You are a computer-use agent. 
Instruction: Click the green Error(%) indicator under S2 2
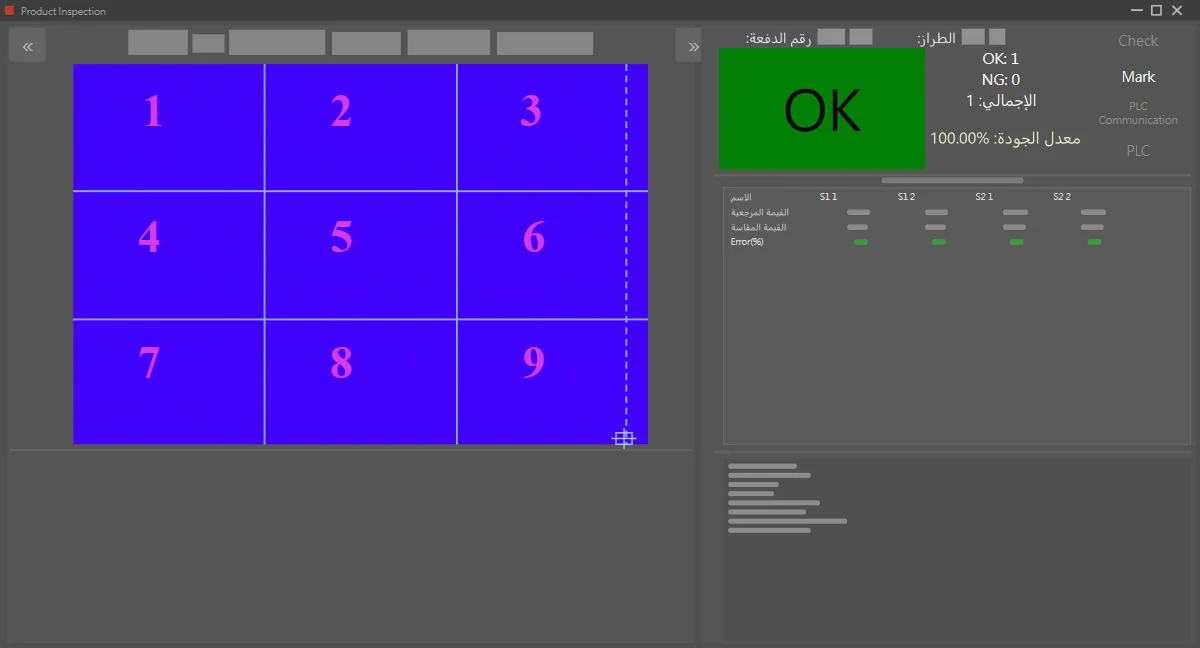click(1095, 242)
